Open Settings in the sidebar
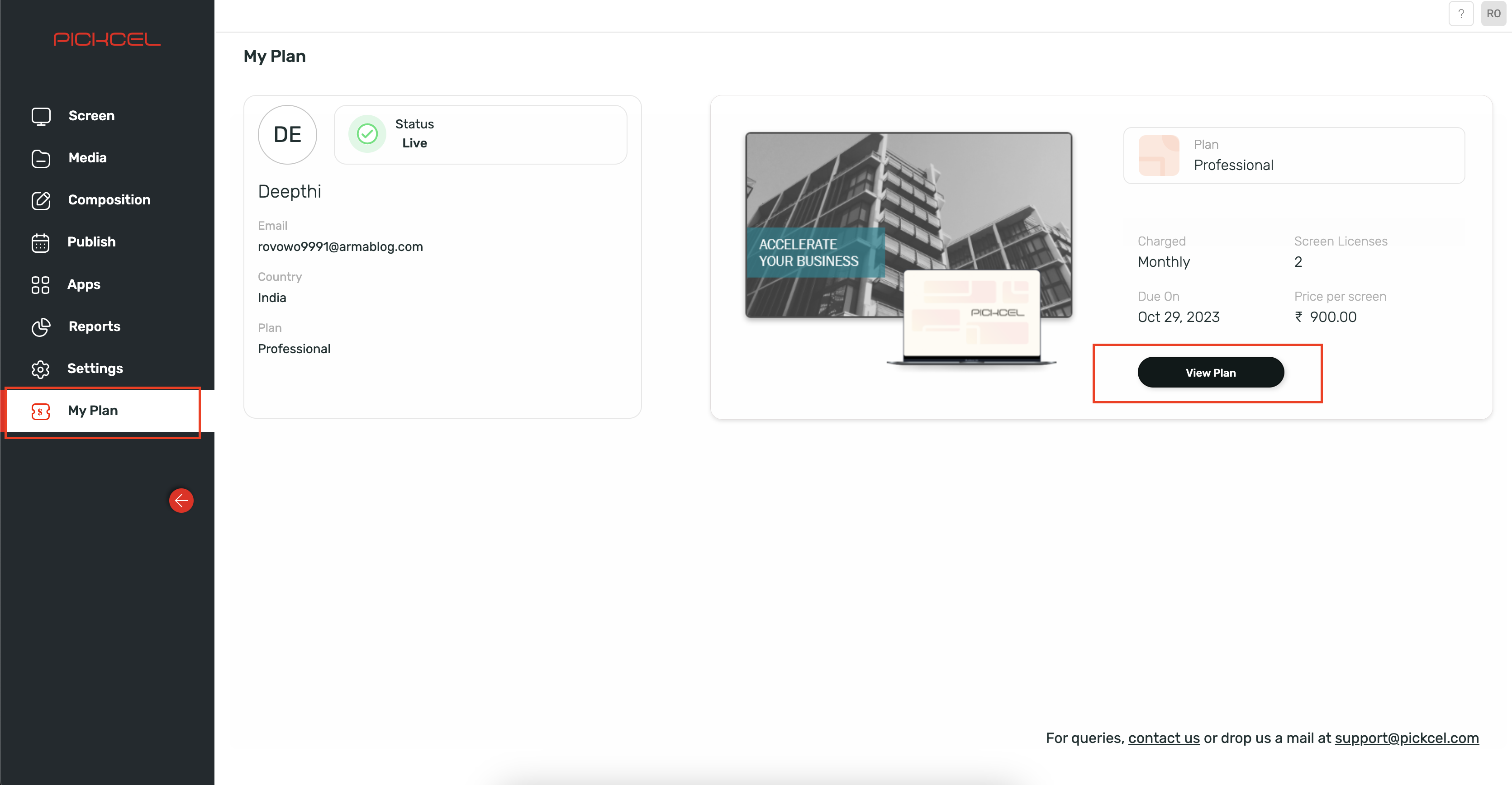Screen dimensions: 1512x785 [107, 369]
